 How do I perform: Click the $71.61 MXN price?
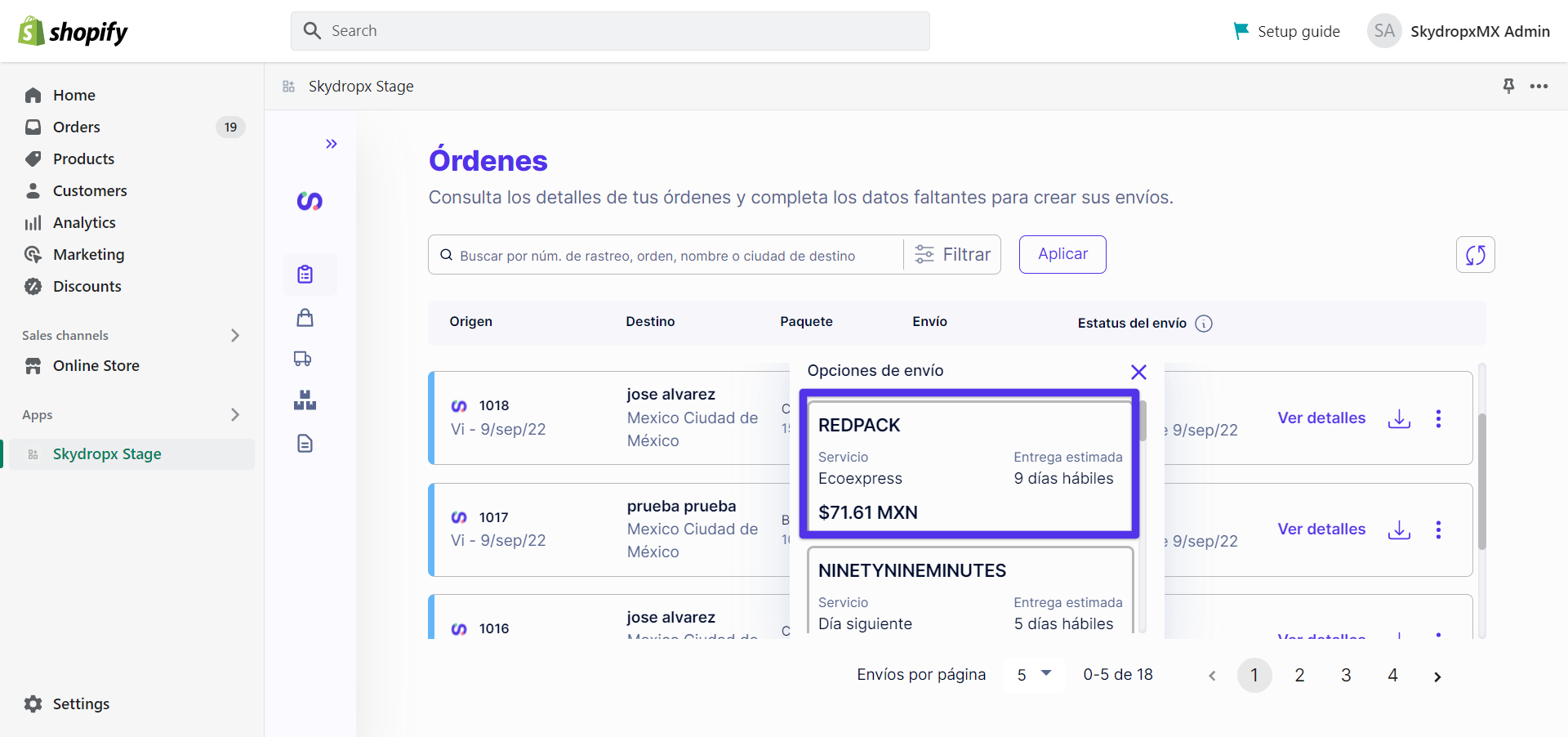(868, 512)
